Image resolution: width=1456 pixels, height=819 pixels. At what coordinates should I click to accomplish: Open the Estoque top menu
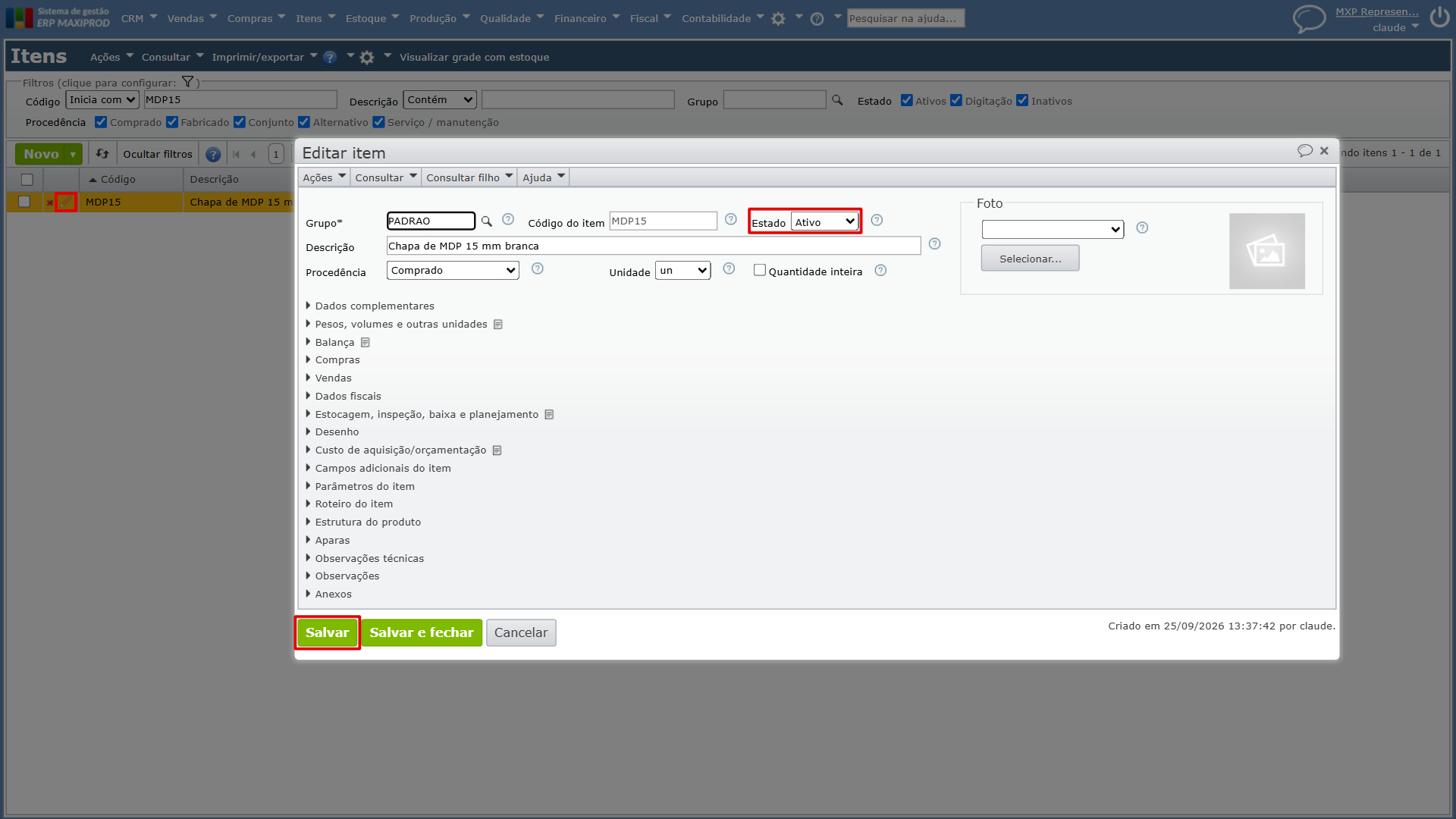click(372, 18)
